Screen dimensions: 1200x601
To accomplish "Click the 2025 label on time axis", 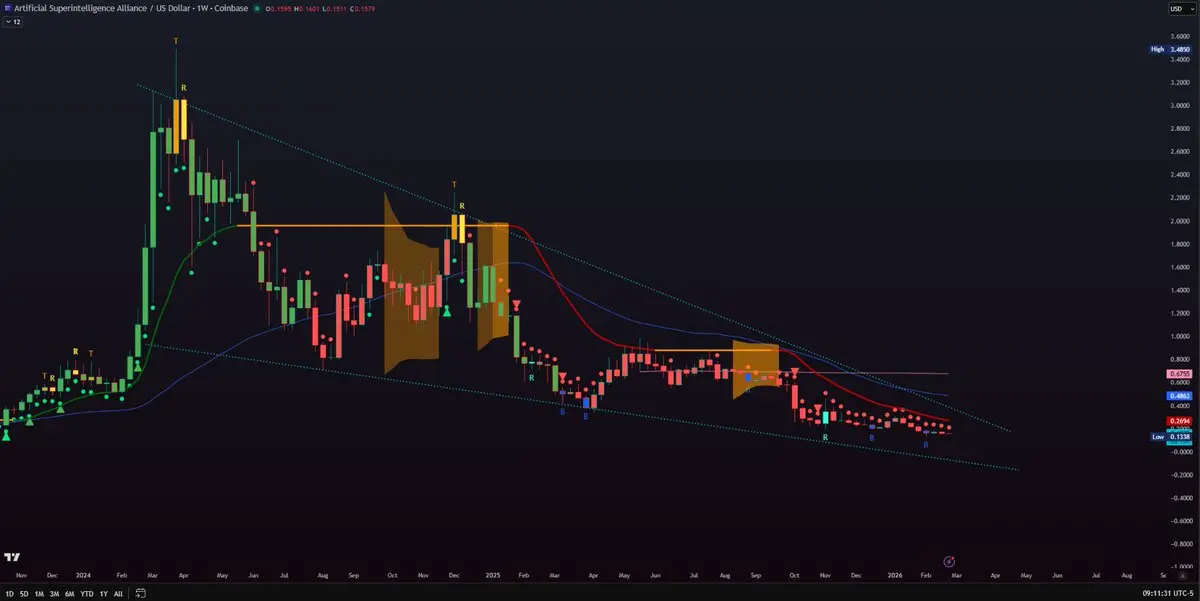I will point(493,577).
